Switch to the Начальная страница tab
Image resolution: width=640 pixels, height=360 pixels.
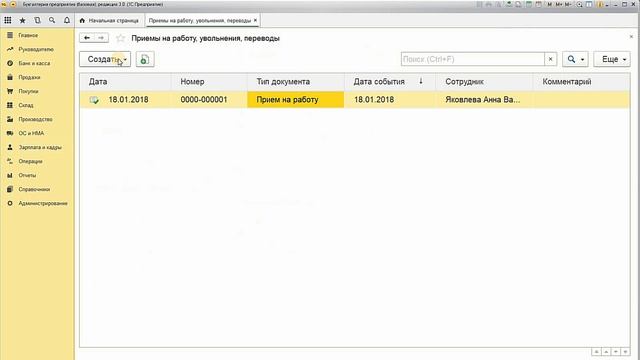click(109, 20)
